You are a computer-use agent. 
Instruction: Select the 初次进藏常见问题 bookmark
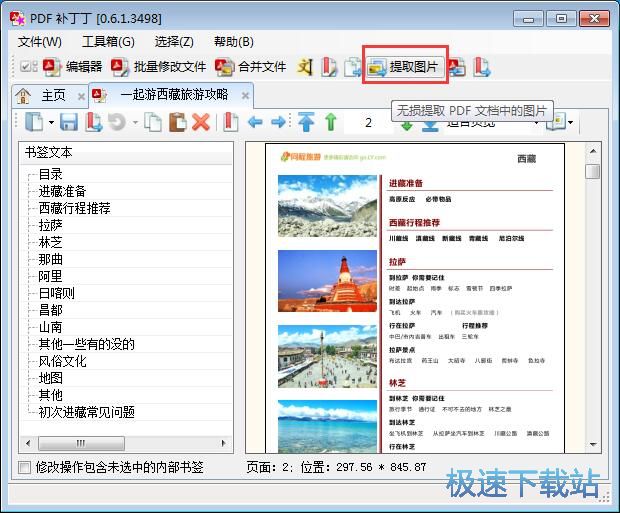(x=87, y=412)
